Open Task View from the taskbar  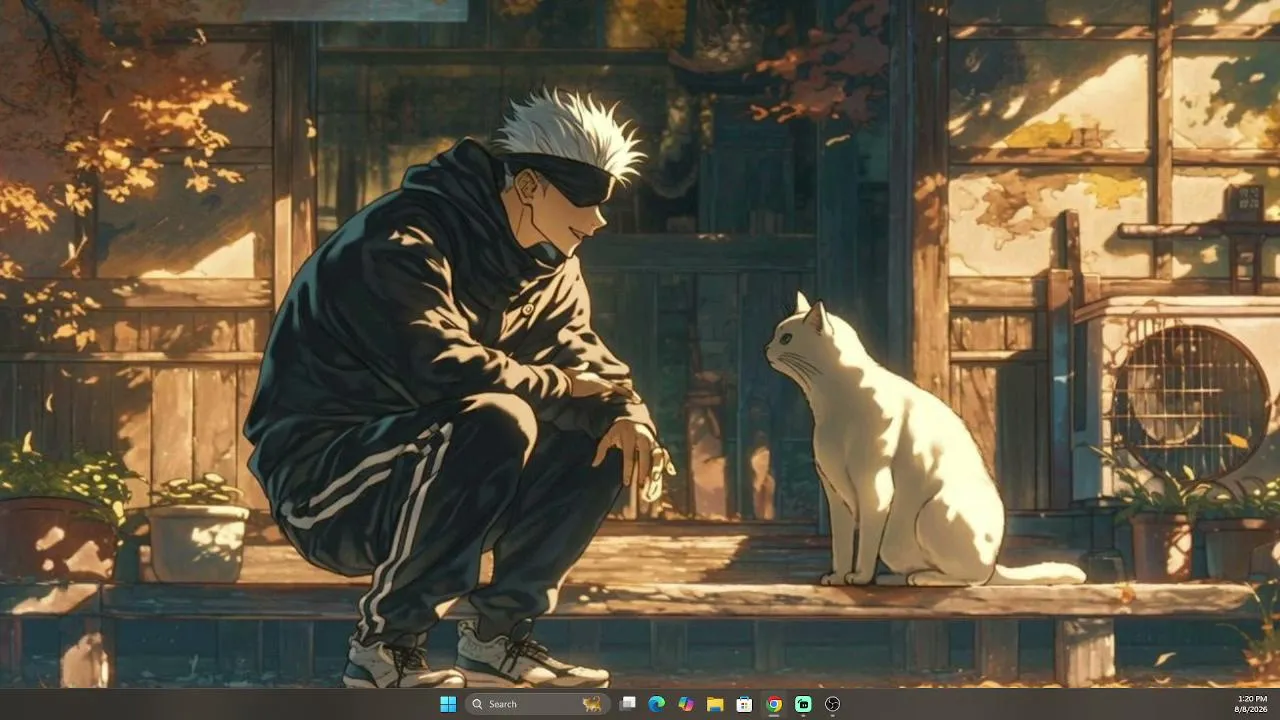[x=628, y=704]
